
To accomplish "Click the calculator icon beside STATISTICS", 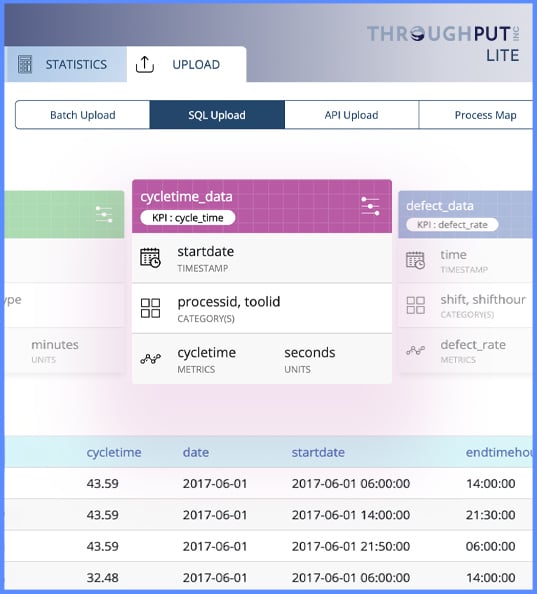I will tap(25, 64).
